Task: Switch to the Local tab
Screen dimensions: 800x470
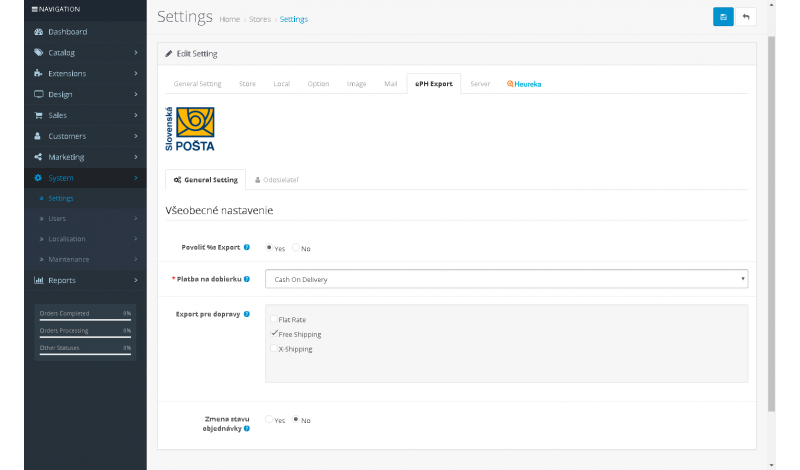Action: tap(282, 84)
